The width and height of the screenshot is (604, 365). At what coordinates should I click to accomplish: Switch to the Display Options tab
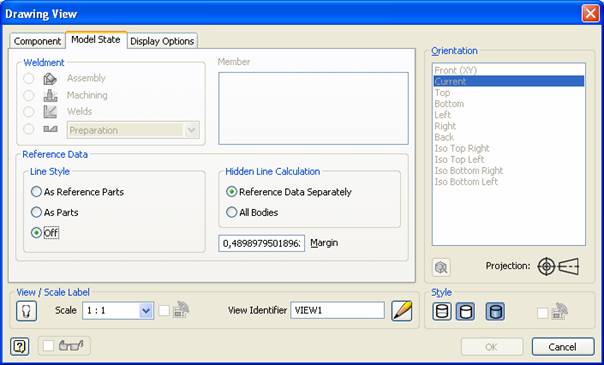162,41
